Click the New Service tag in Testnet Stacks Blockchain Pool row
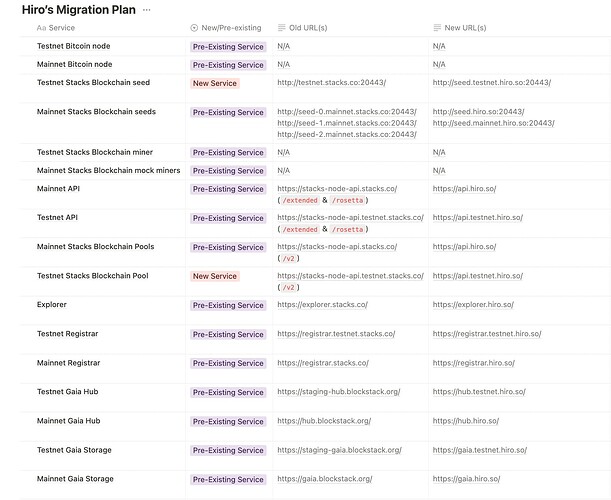 coord(215,276)
